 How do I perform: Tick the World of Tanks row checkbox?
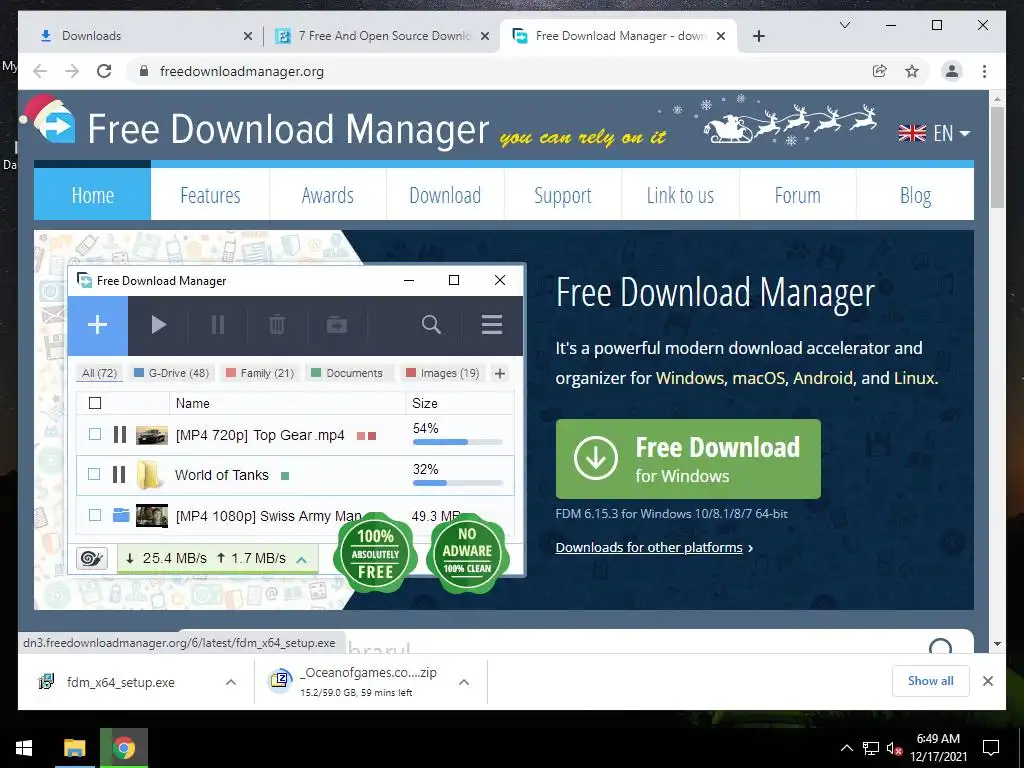(x=94, y=474)
